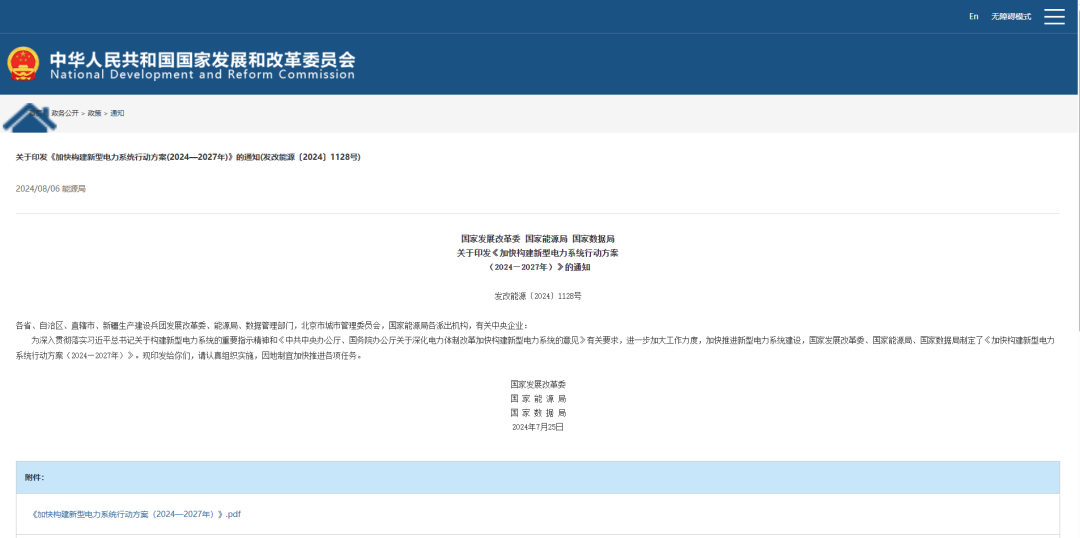
Task: Click heading 国家发展改革委 国家能源局 国家数据局
Action: (538, 238)
